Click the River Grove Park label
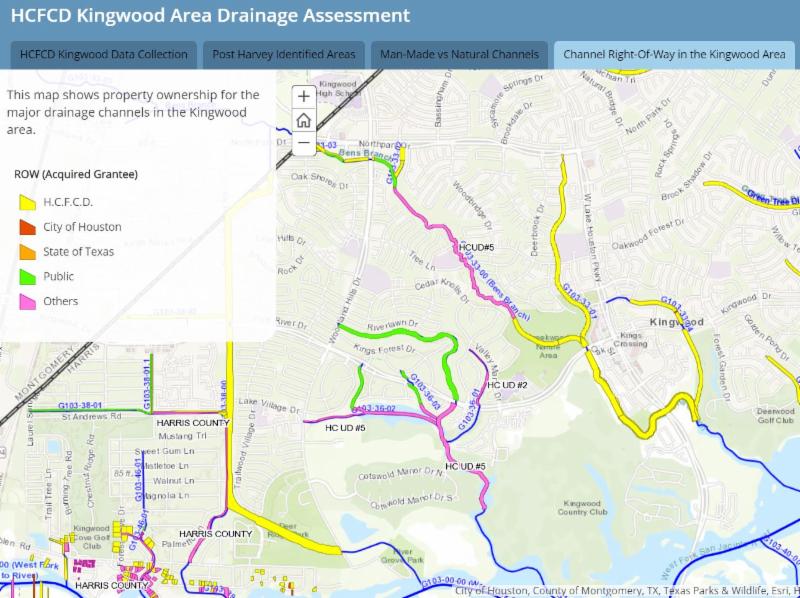Viewport: 800px width, 598px height. [403, 556]
